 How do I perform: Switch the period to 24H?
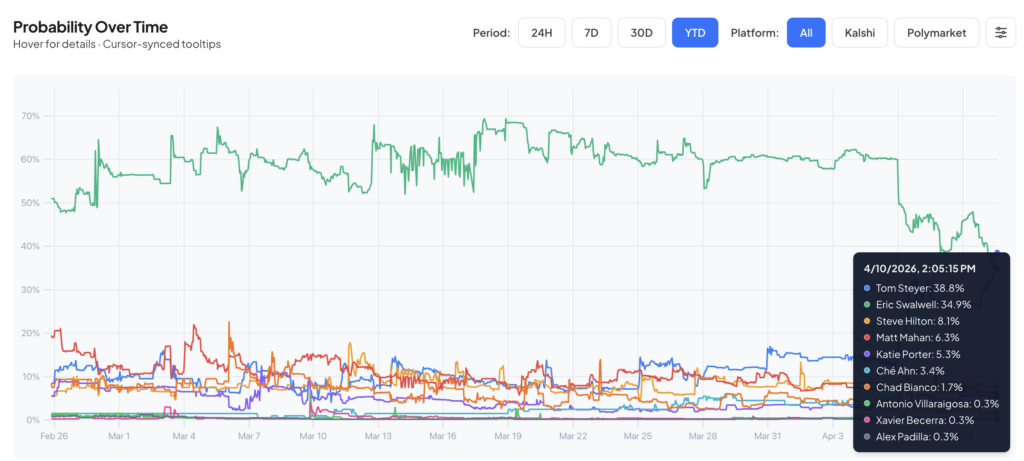[x=541, y=33]
